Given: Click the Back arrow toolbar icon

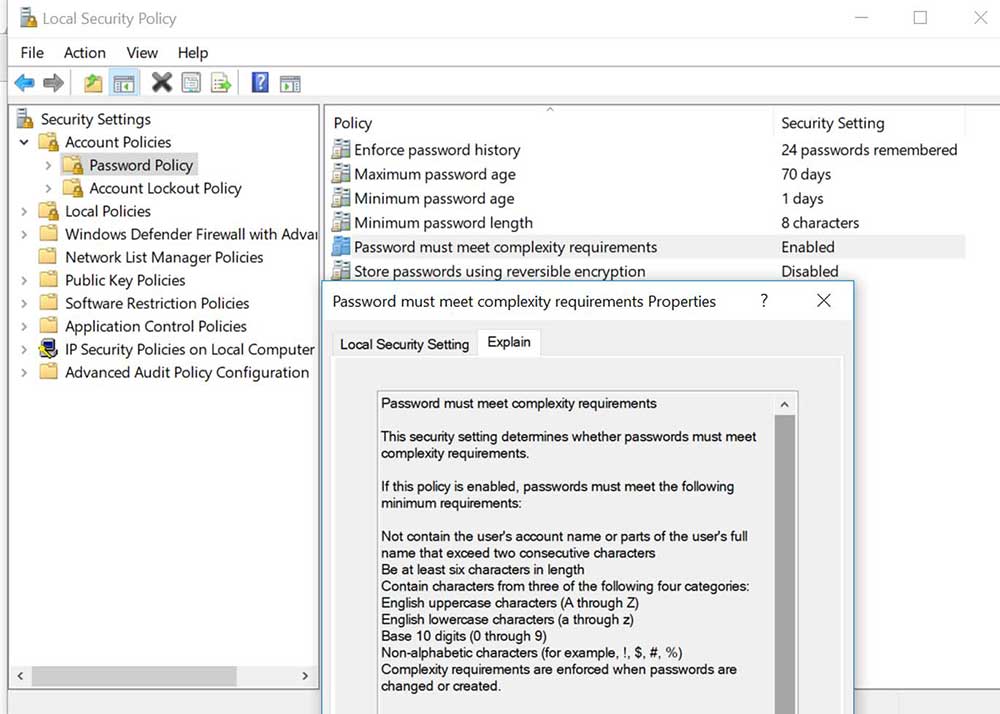Looking at the screenshot, I should pos(24,83).
